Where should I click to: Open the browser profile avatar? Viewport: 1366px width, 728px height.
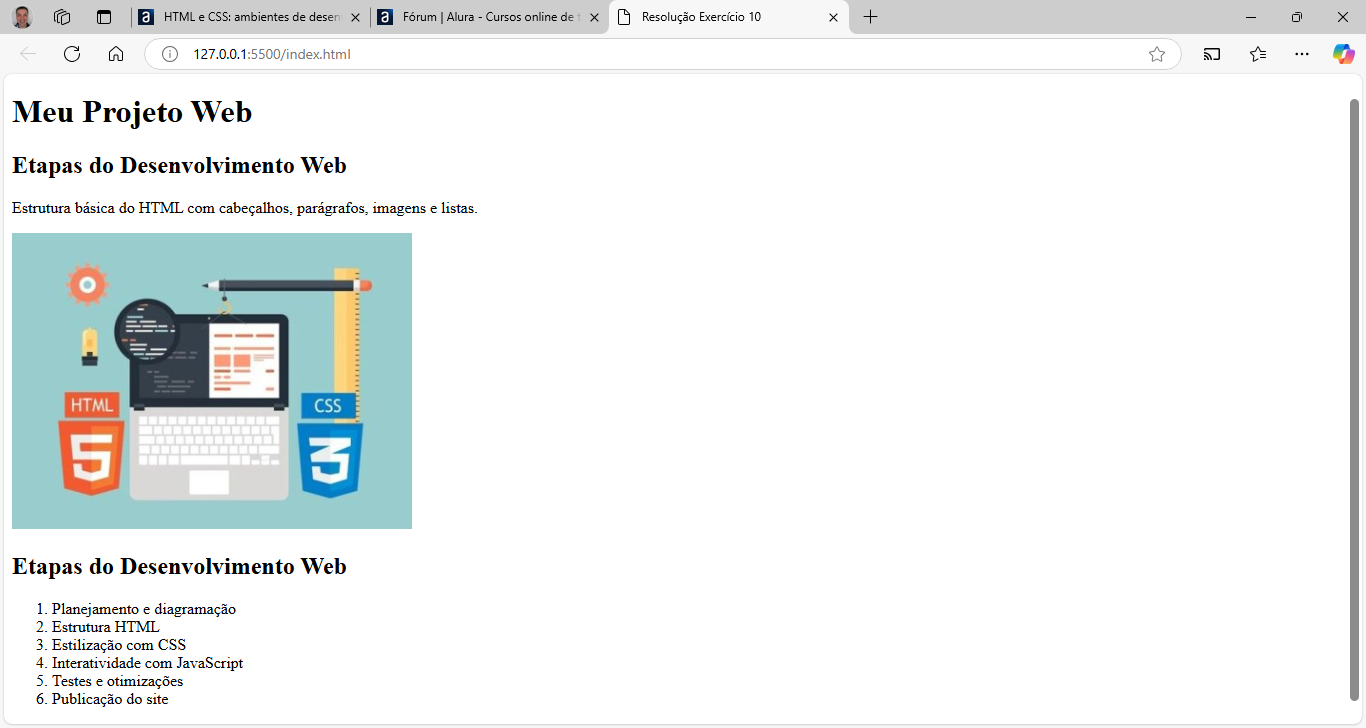click(22, 17)
